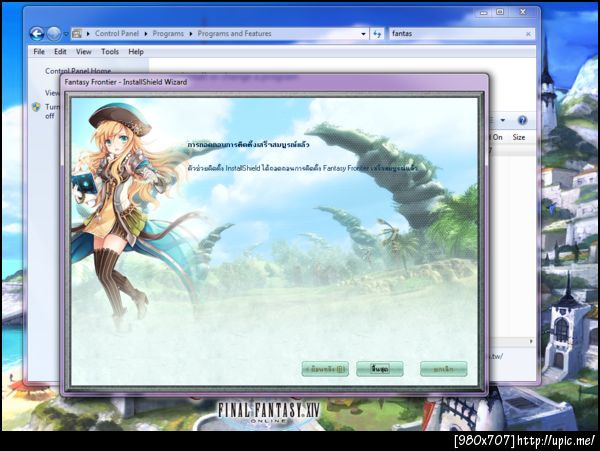Open Control Panel Home link
Screen dimensions: 600x451
click(78, 71)
